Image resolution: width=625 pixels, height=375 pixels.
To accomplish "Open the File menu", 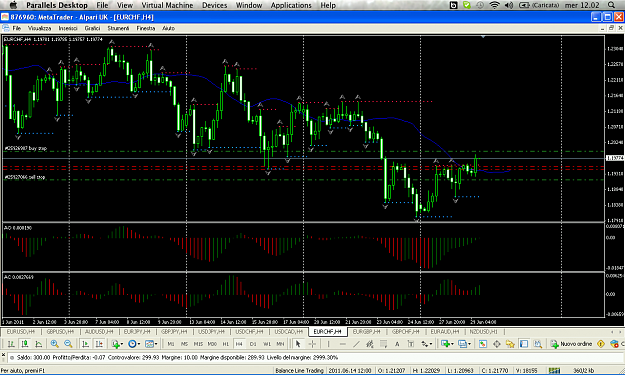I will (x=17, y=28).
